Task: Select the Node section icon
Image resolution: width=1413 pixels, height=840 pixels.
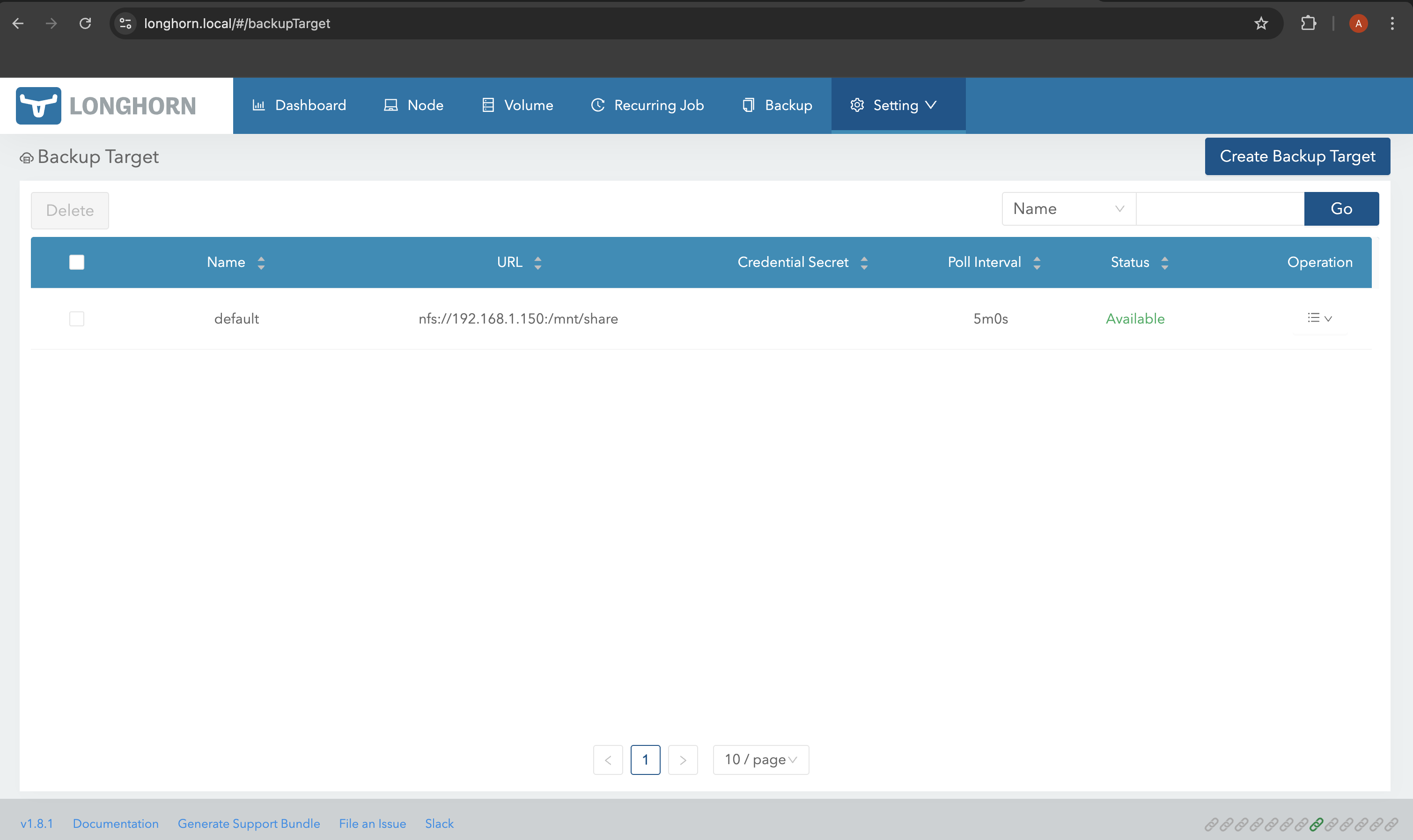Action: (x=390, y=105)
